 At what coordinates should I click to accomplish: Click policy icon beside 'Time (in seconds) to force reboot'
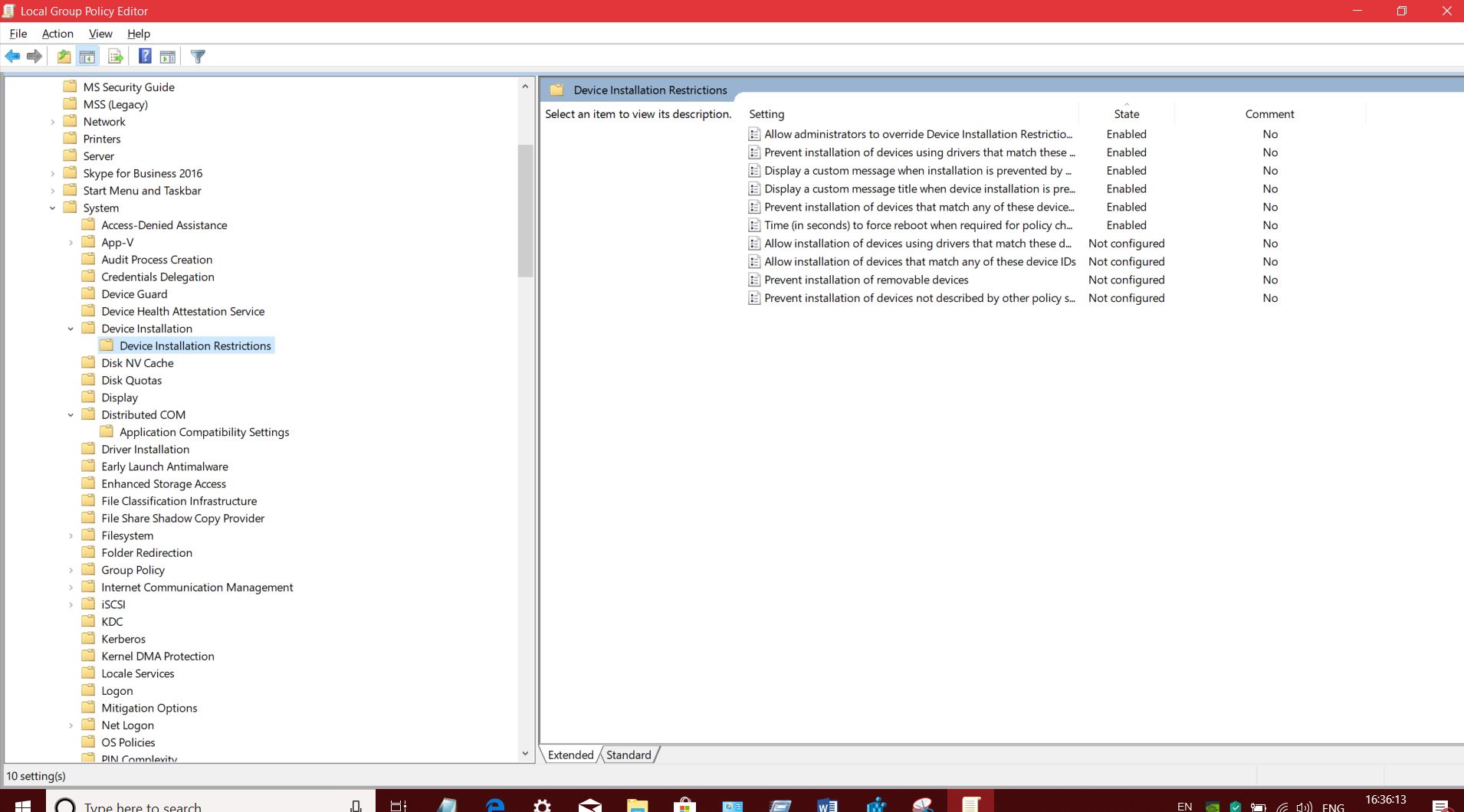point(755,225)
